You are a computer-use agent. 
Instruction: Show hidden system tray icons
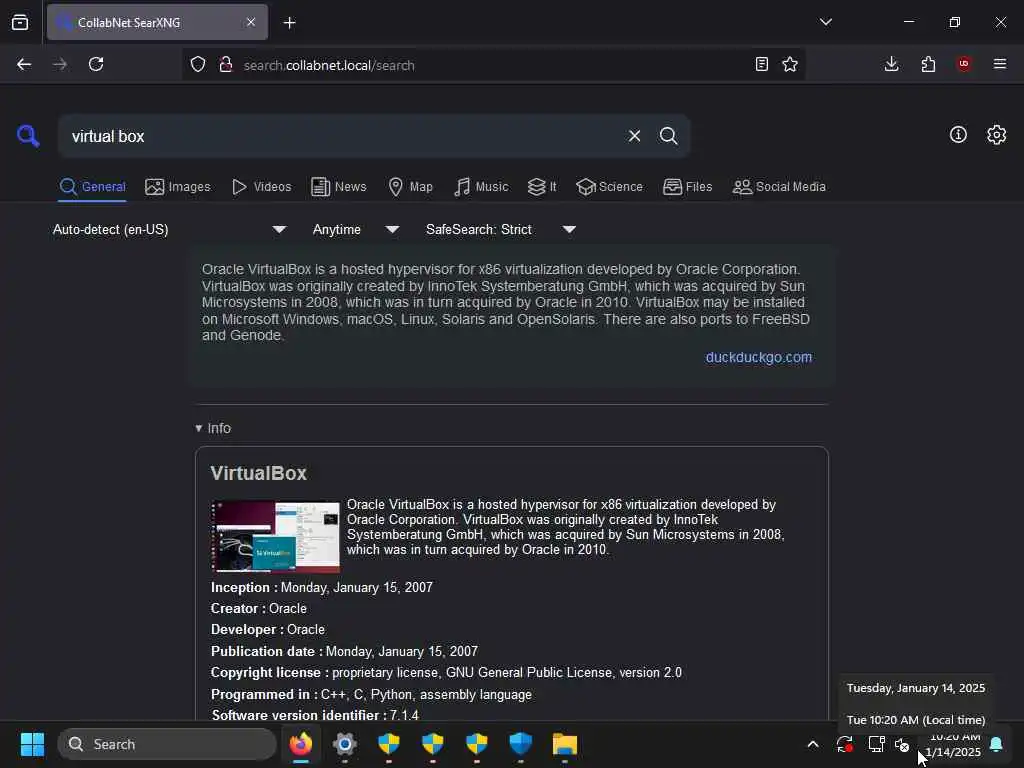[812, 744]
